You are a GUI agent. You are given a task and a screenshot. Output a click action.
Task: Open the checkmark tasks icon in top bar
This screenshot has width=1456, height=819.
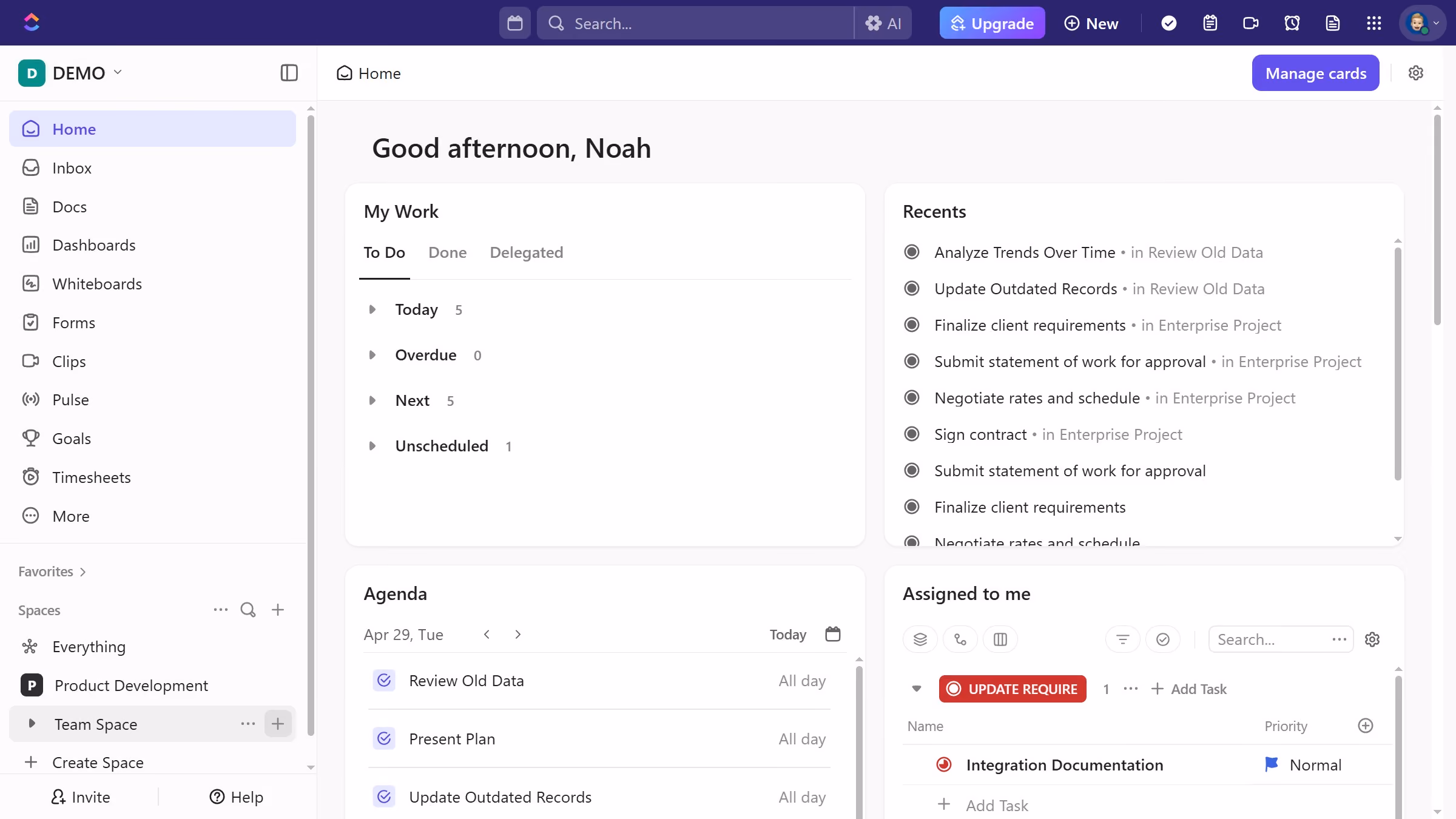tap(1169, 23)
